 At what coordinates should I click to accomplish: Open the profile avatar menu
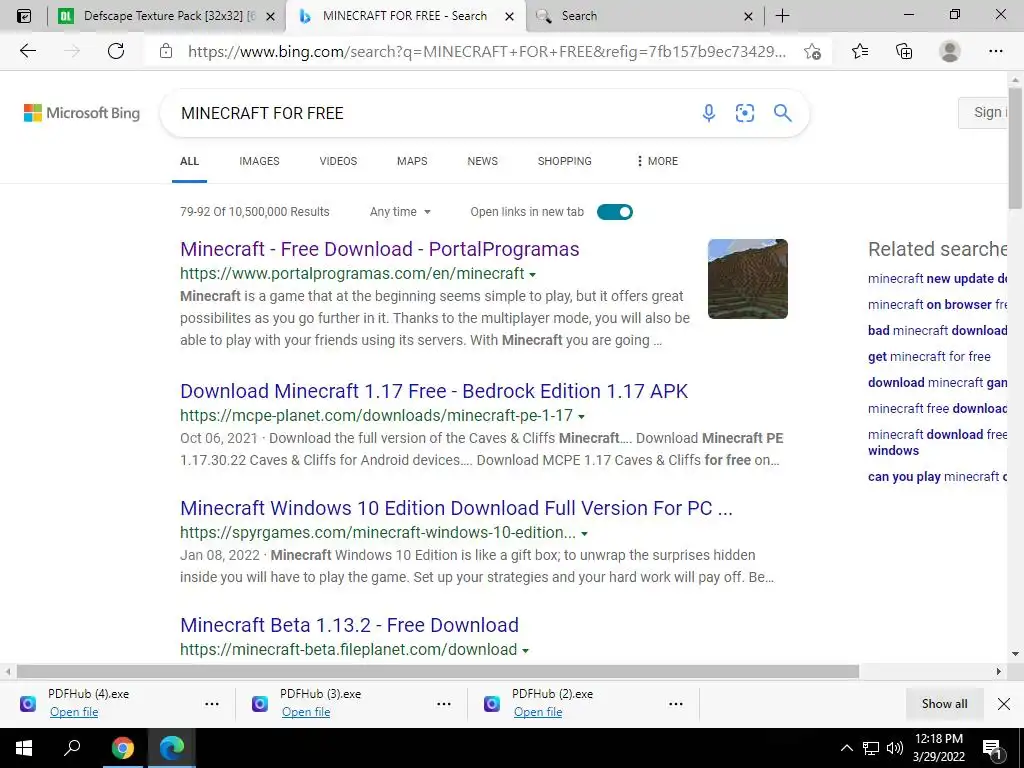pos(950,51)
